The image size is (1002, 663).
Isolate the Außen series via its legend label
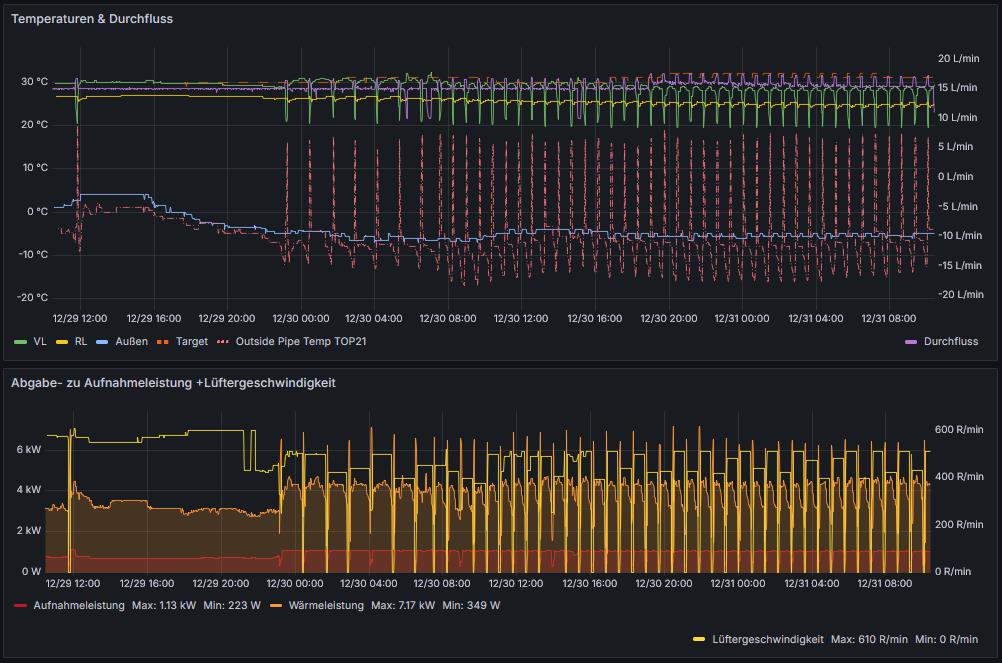coord(131,342)
